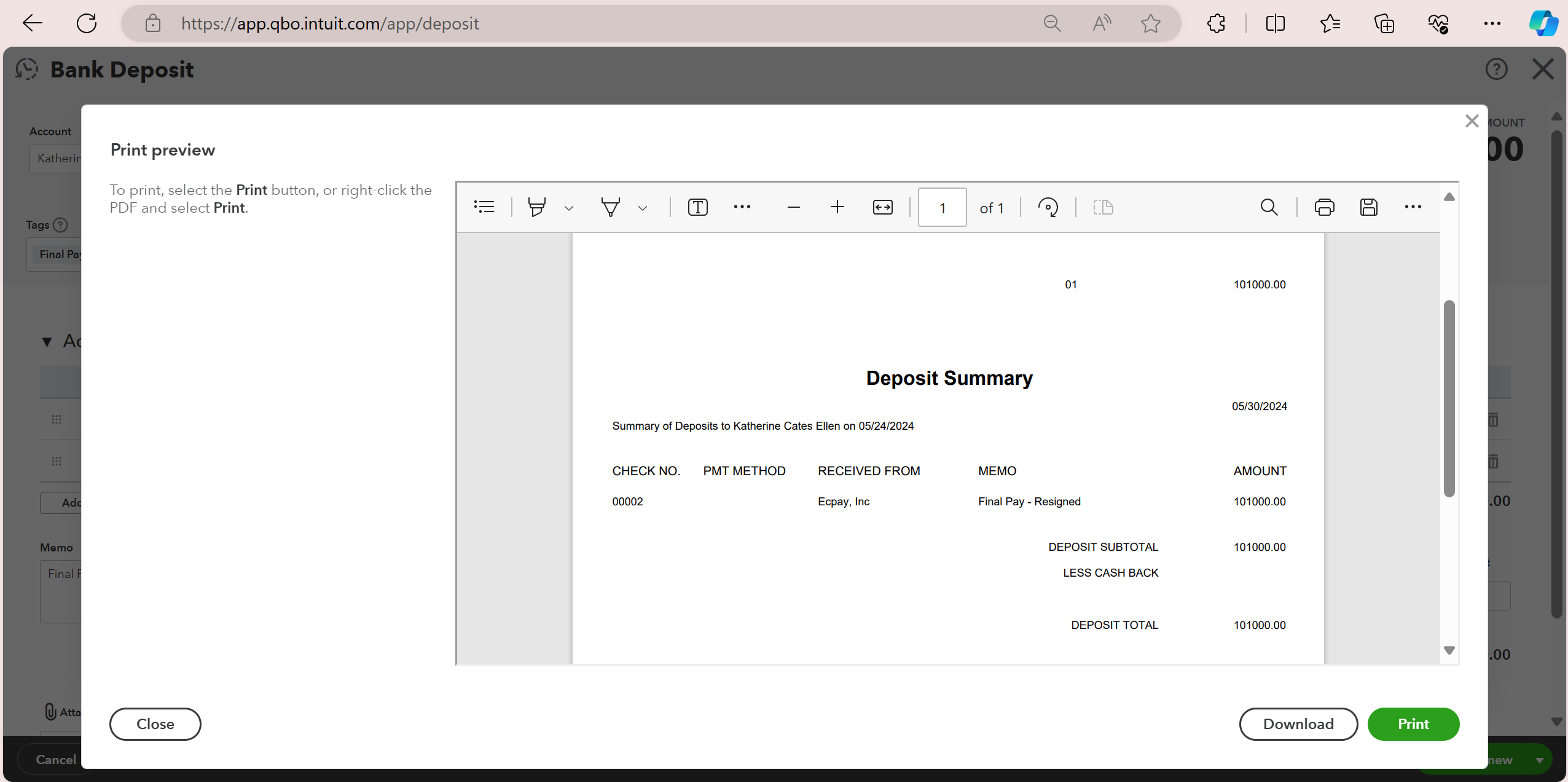The image size is (1568, 782).
Task: Zoom out the PDF with minus icon
Action: (x=793, y=207)
